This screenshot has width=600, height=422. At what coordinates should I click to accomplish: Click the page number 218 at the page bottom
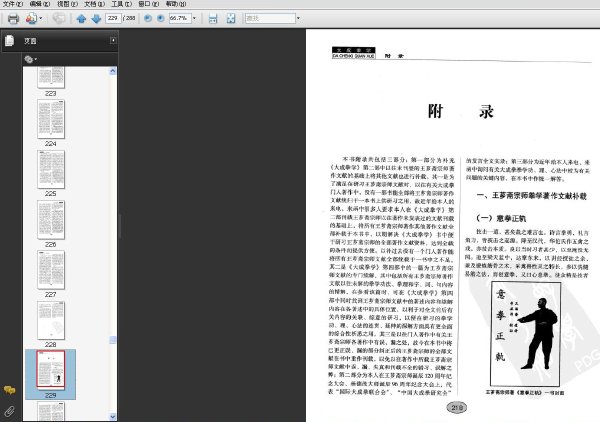[x=457, y=407]
